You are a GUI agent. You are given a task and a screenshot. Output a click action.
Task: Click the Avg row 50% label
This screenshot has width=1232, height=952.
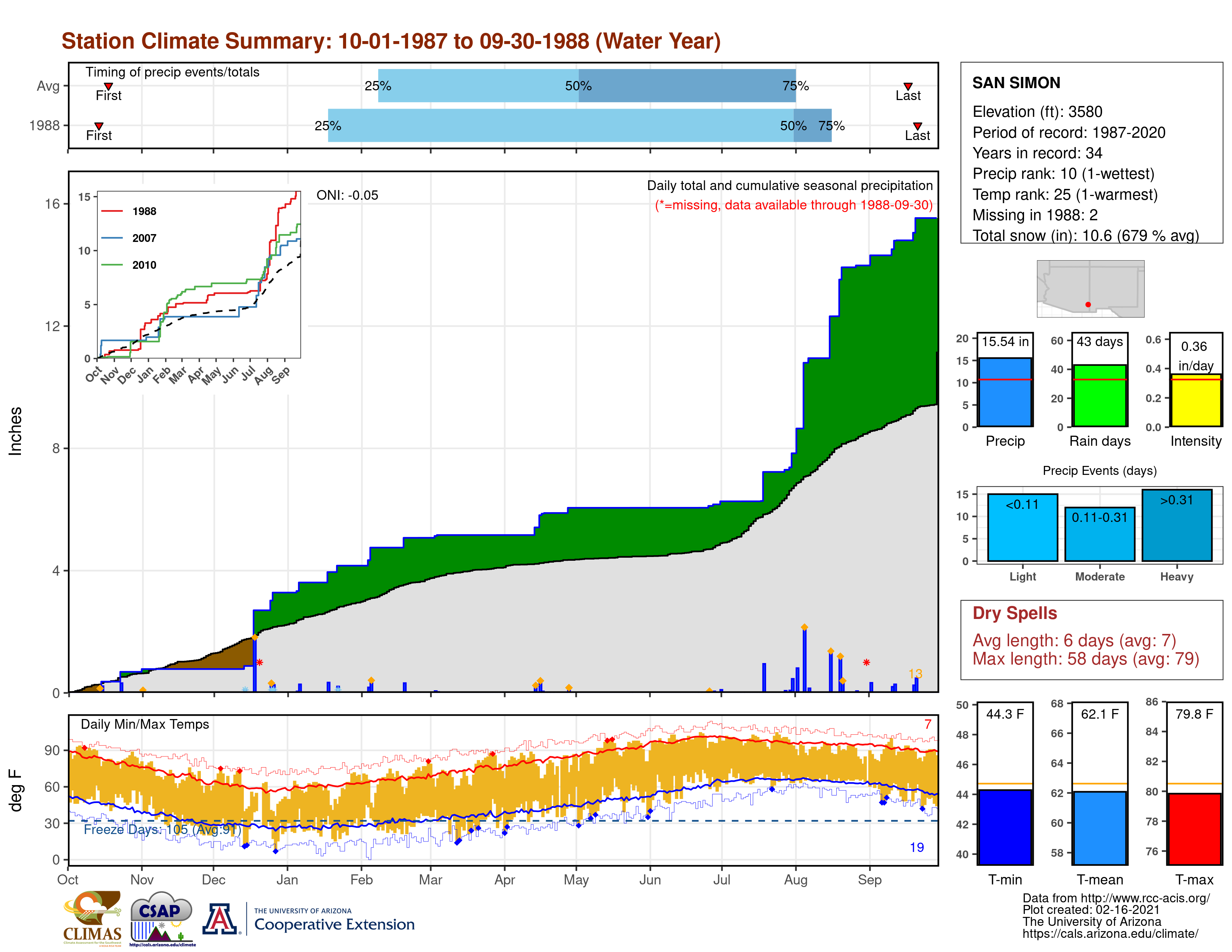[578, 86]
